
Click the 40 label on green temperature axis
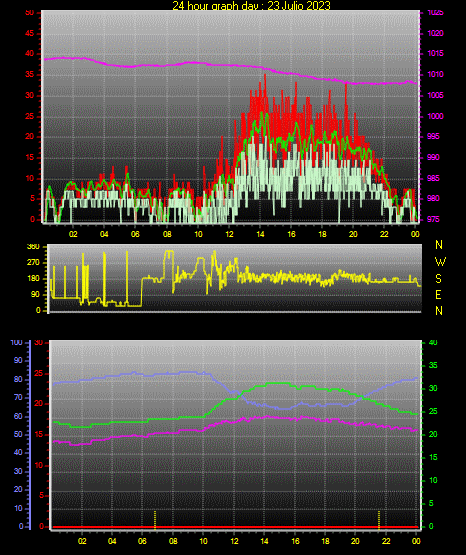tap(433, 342)
